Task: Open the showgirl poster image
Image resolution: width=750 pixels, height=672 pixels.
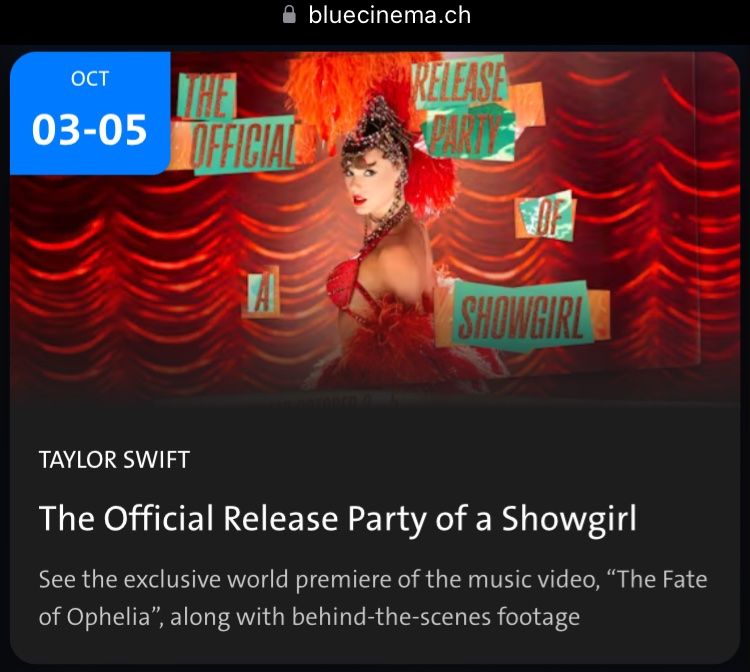Action: [x=375, y=227]
